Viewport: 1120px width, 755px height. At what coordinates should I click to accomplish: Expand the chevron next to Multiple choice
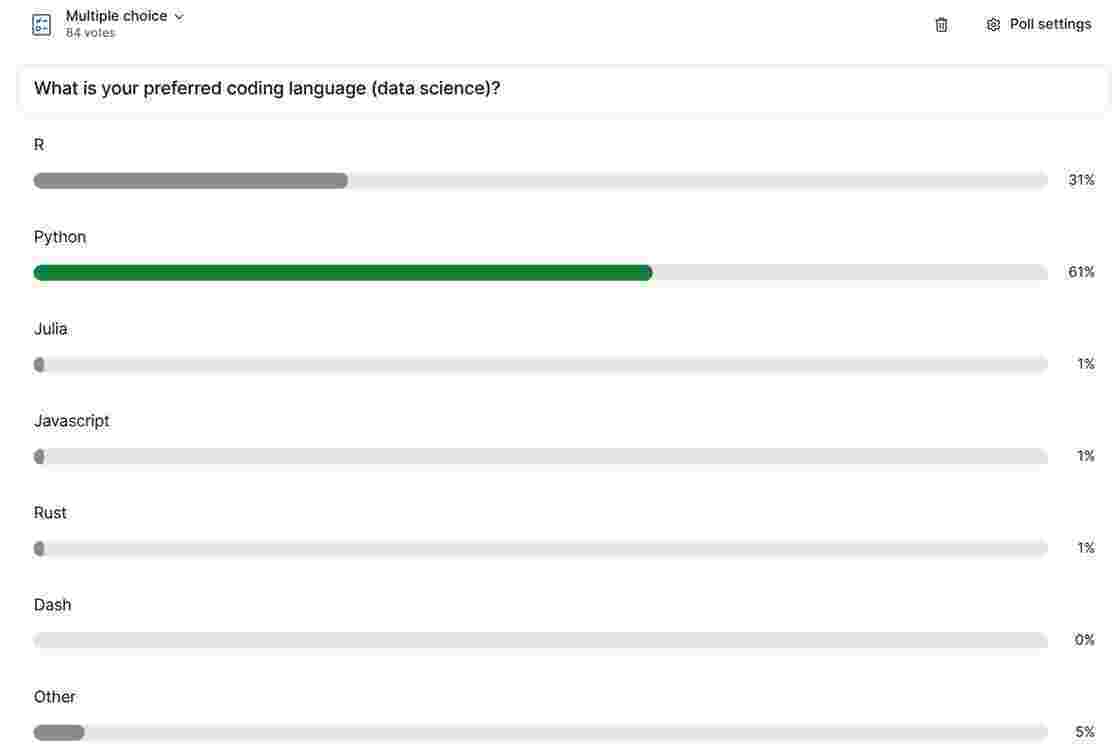coord(179,17)
